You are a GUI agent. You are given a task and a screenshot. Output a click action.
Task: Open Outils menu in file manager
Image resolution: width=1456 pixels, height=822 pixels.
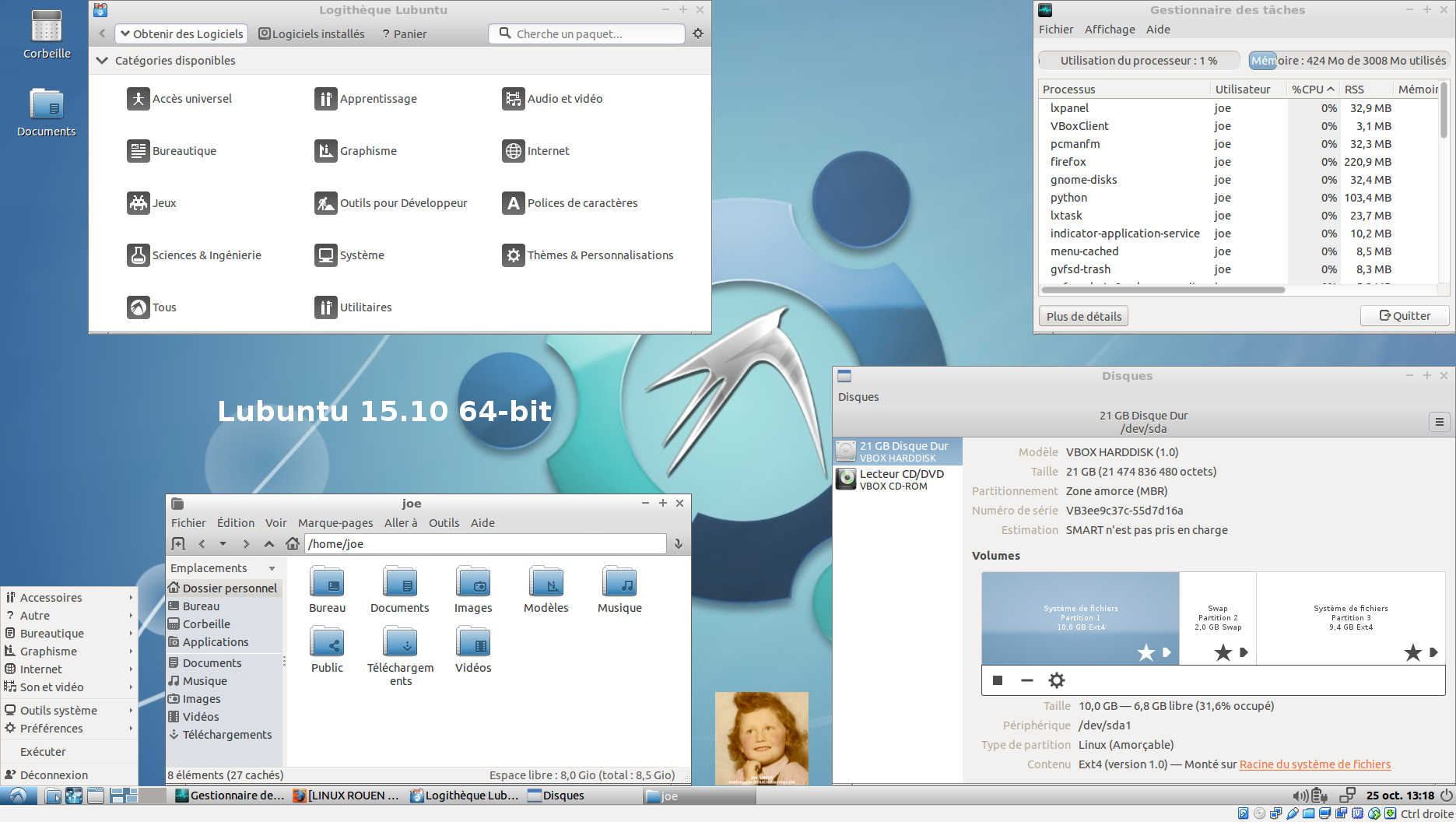pos(444,523)
